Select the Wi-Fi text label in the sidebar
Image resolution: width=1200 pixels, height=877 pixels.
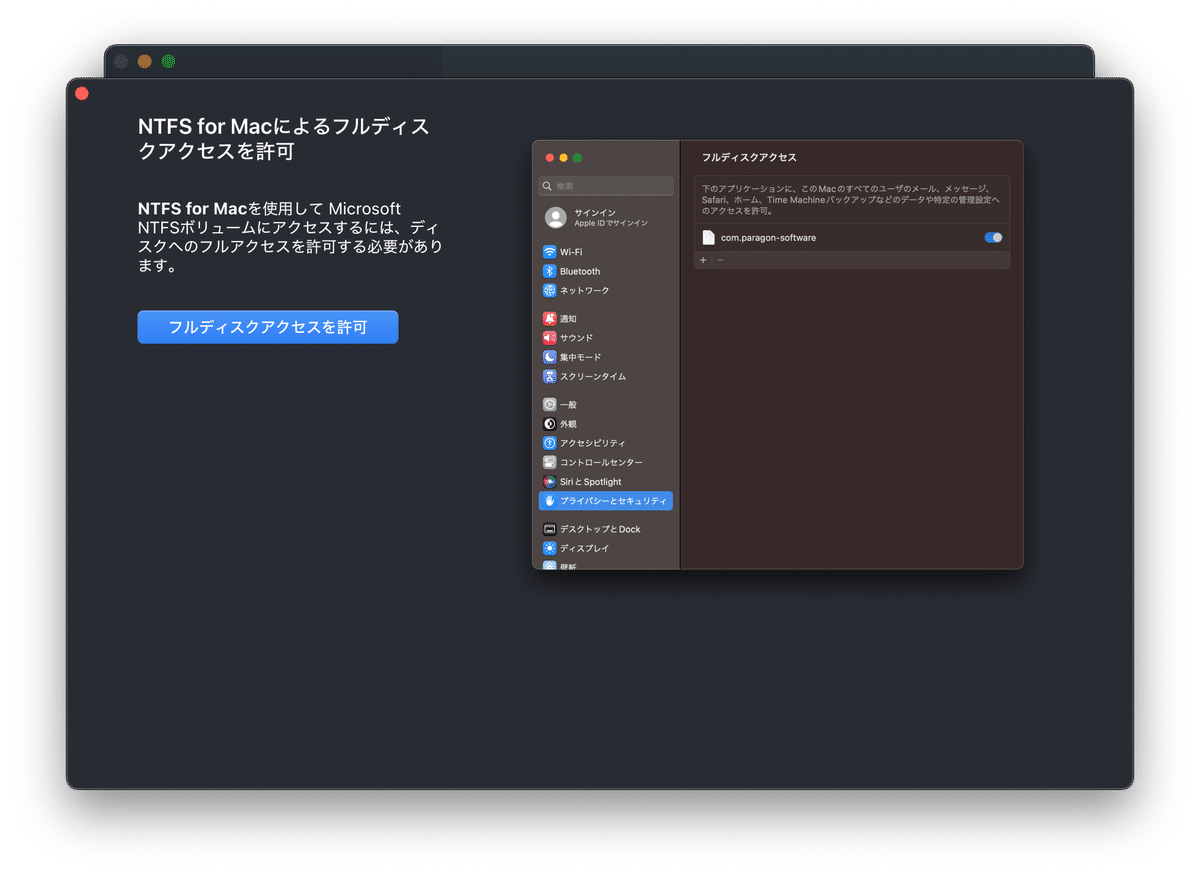tap(571, 252)
